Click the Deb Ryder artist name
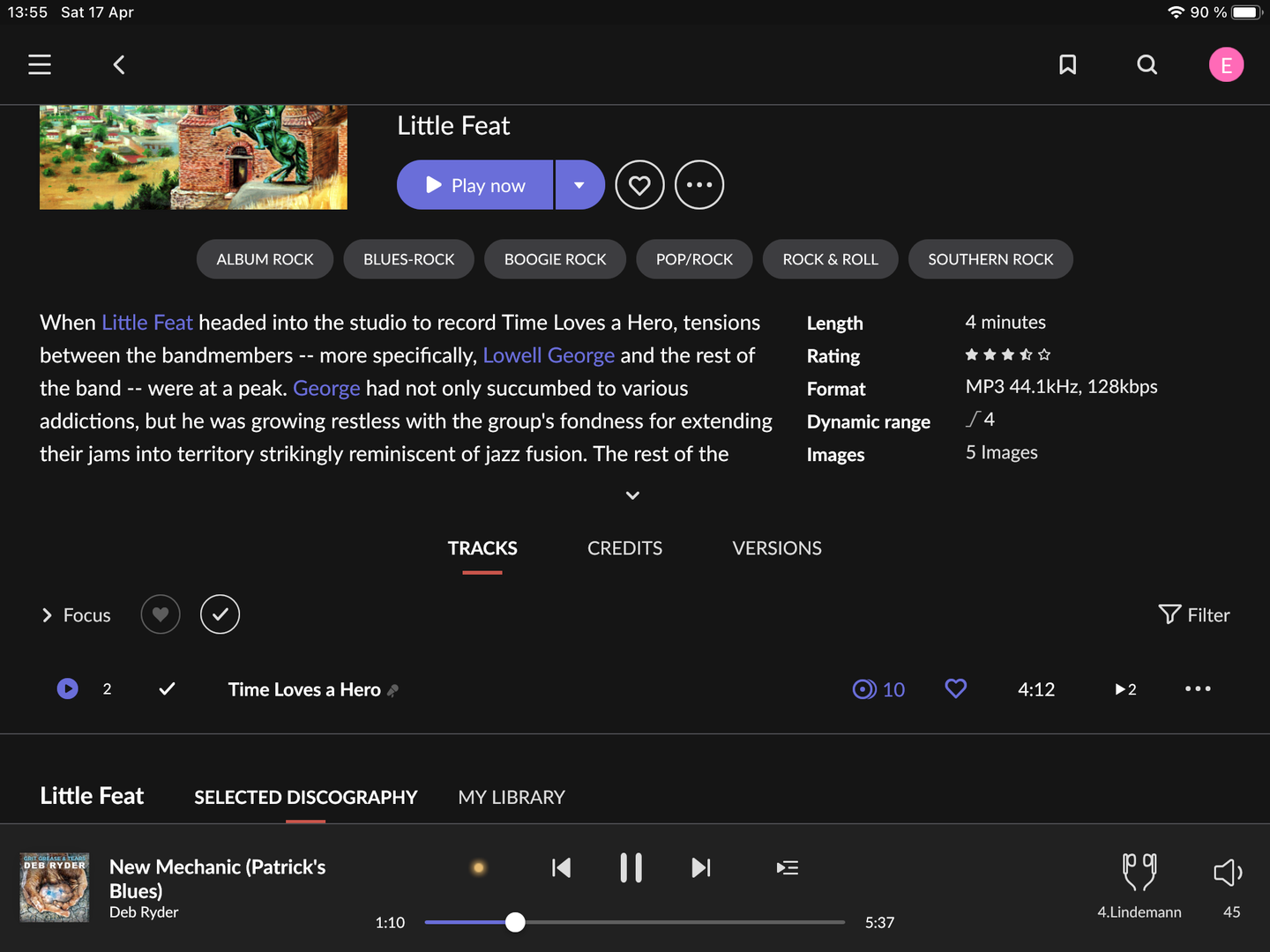 144,912
